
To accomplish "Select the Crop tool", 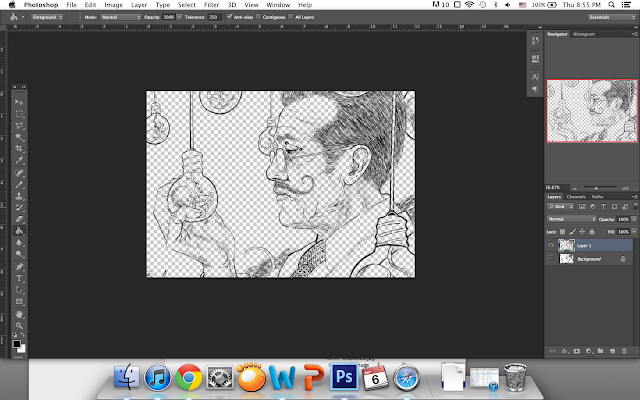I will (x=19, y=149).
